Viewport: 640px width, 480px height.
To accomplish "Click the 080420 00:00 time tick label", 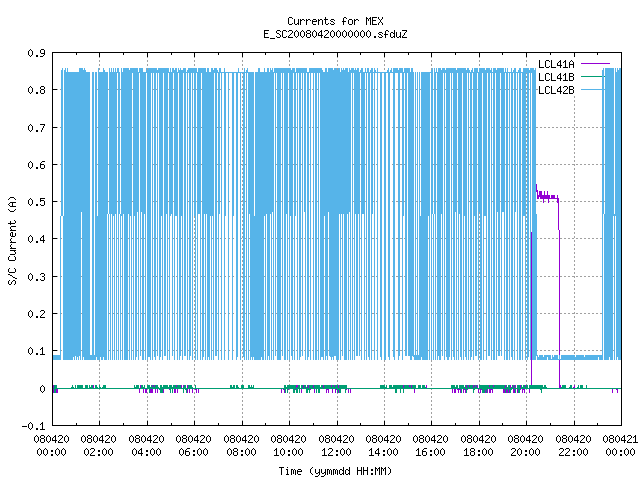I will (51, 446).
